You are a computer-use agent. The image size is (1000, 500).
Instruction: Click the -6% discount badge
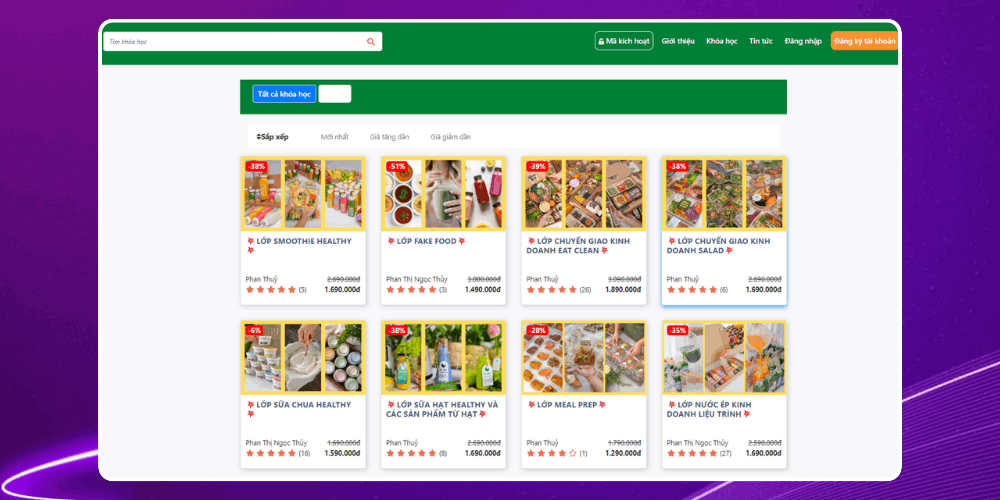pyautogui.click(x=254, y=330)
